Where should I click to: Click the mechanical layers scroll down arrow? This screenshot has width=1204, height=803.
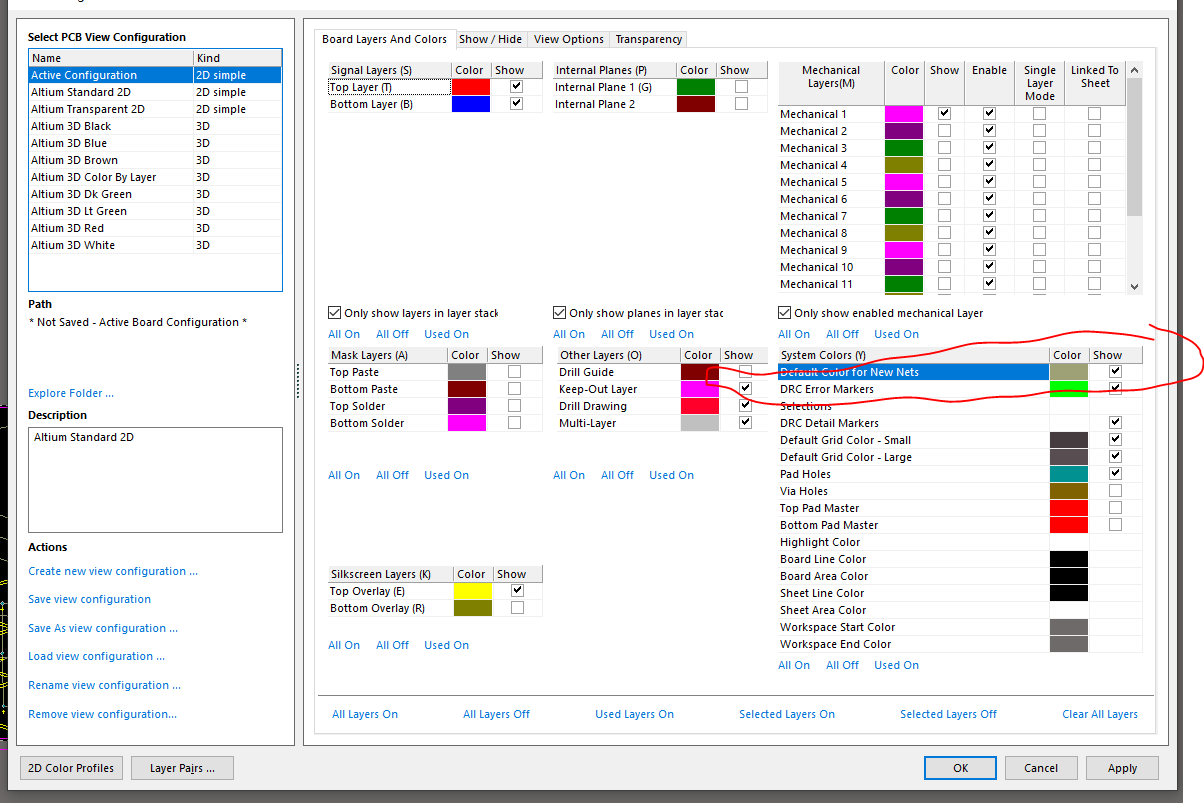pos(1134,286)
